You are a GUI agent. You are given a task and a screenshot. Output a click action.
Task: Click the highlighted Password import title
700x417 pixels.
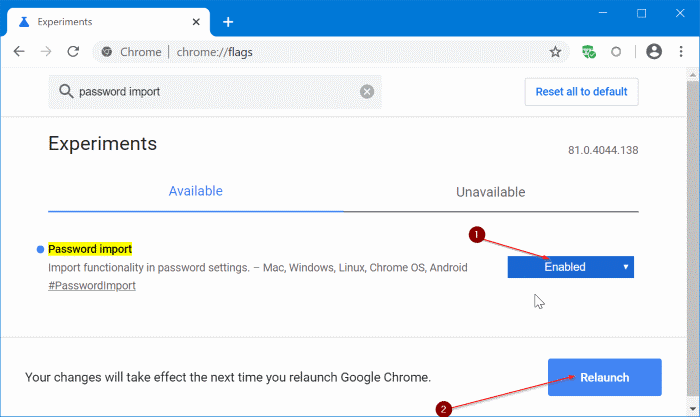90,249
